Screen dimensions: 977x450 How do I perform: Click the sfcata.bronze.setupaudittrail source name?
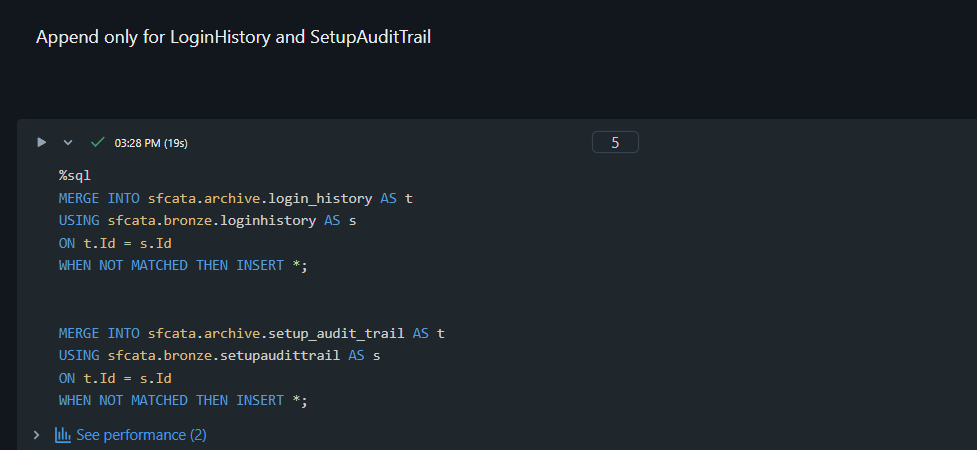click(224, 355)
